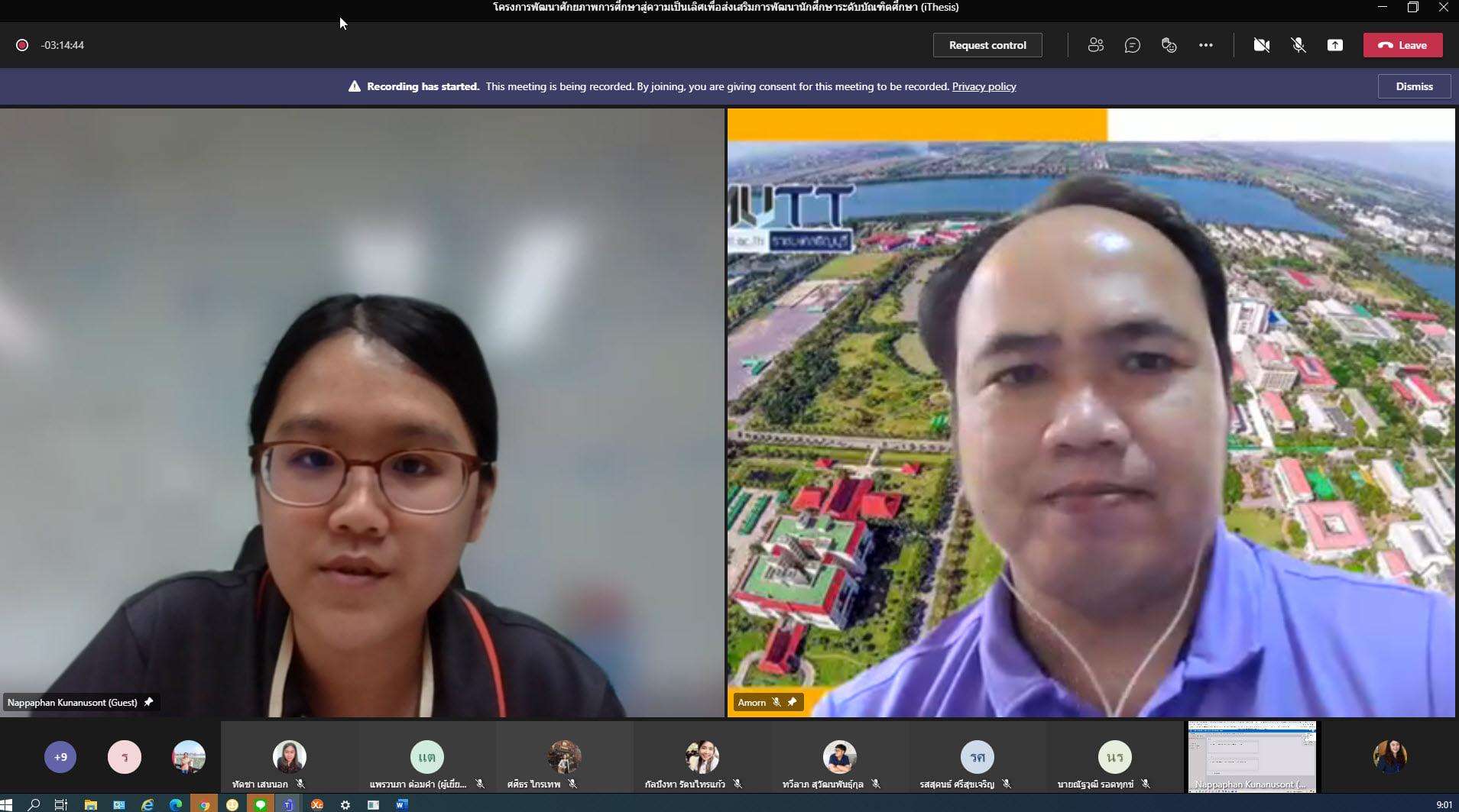Screen dimensions: 1459x812
Task: Click the share content tray icon
Action: (x=1334, y=45)
